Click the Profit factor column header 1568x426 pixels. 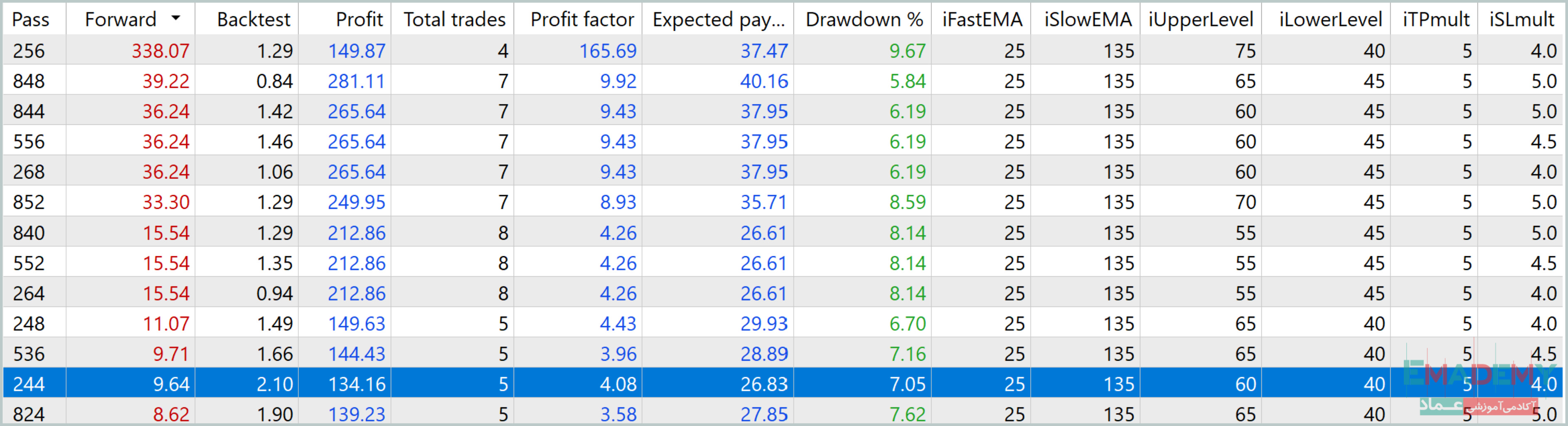(578, 19)
